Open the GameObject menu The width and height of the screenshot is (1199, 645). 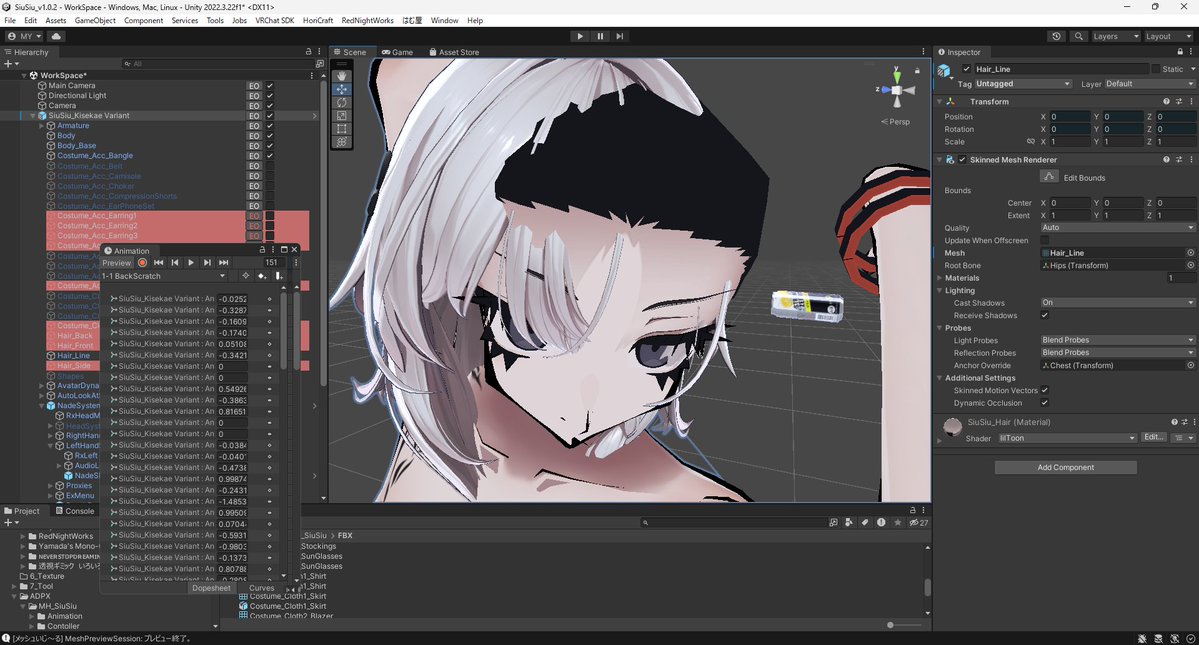(95, 21)
